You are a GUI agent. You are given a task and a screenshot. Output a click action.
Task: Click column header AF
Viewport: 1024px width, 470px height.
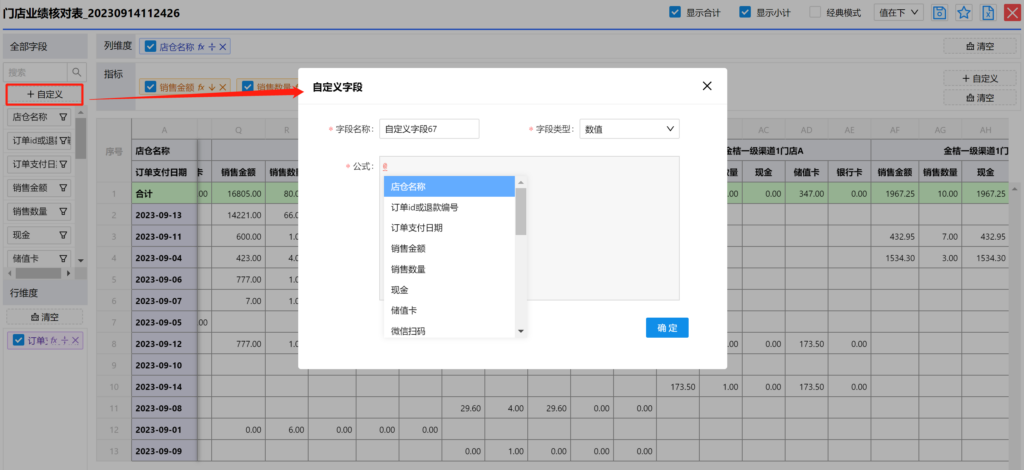[x=895, y=131]
